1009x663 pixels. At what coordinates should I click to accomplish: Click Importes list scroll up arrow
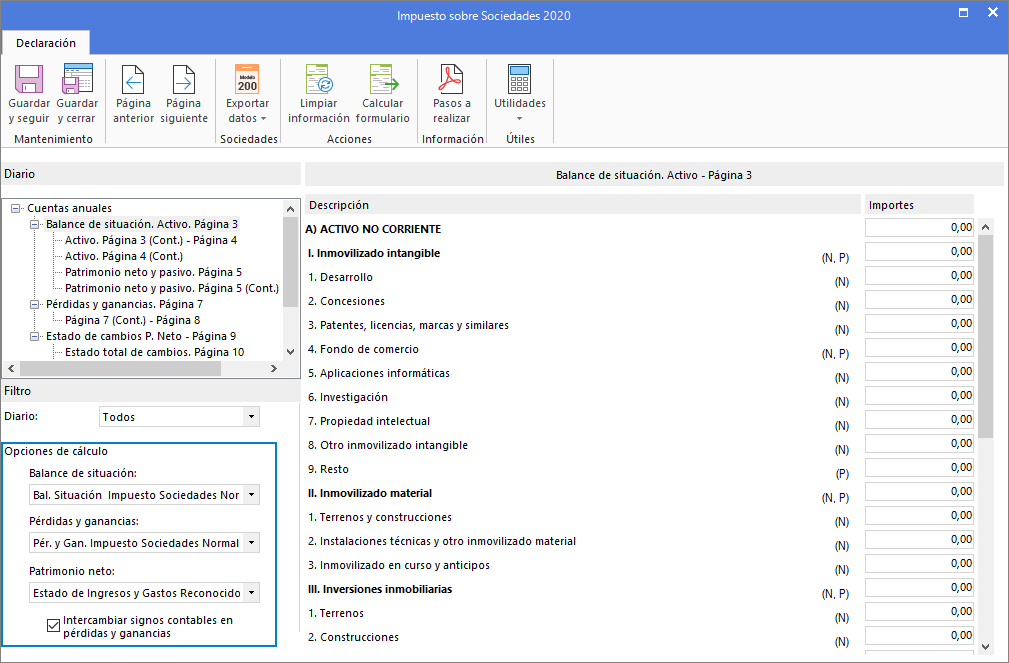(985, 227)
